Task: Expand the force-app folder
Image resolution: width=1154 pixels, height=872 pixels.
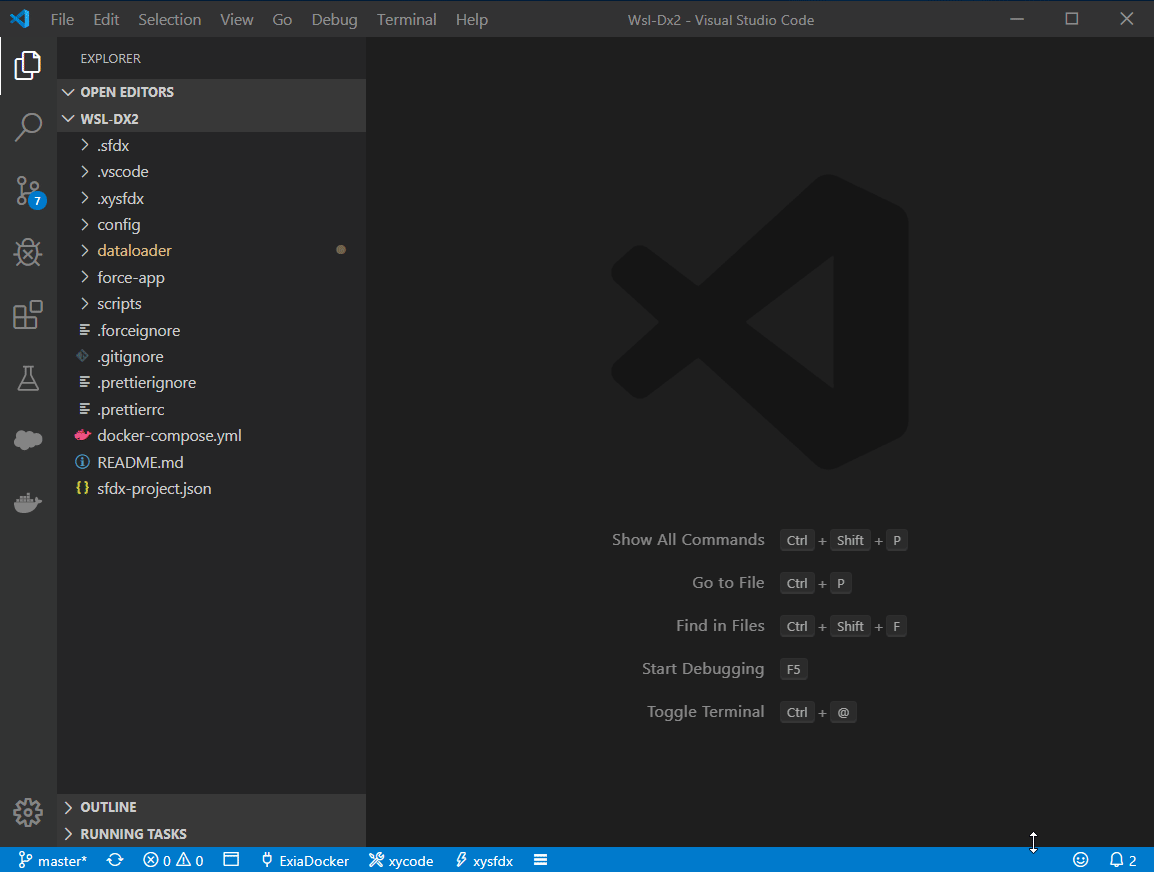Action: coord(211,277)
